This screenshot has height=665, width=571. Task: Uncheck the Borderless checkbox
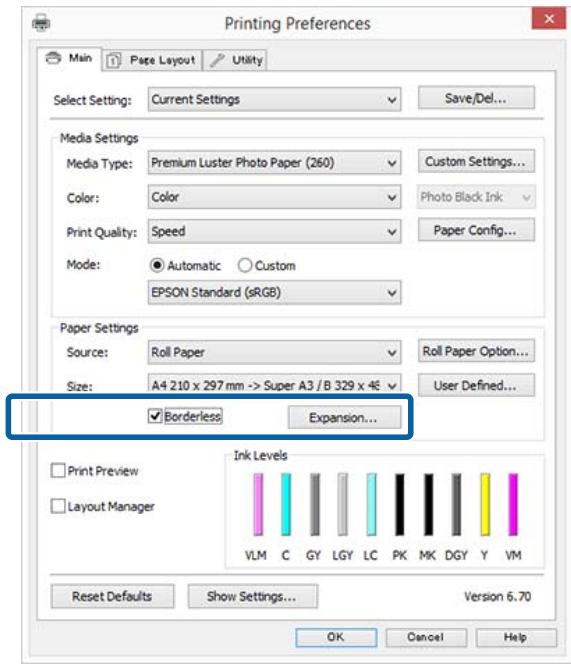pos(155,416)
